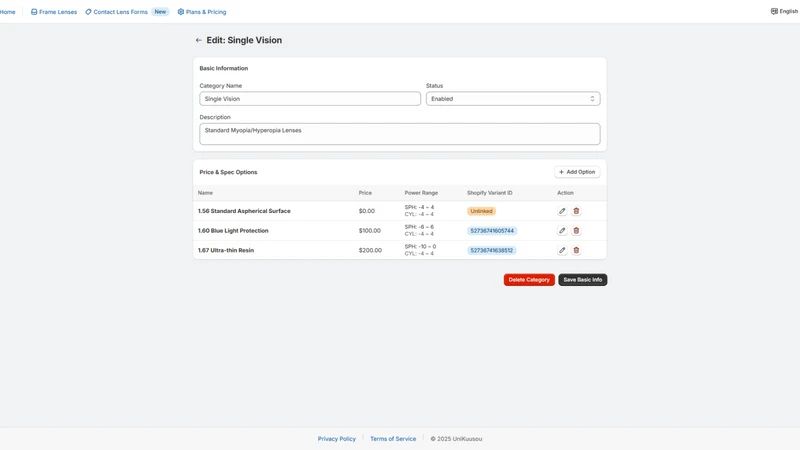Click the Price & Spec Options heading
The height and width of the screenshot is (450, 800).
point(228,172)
